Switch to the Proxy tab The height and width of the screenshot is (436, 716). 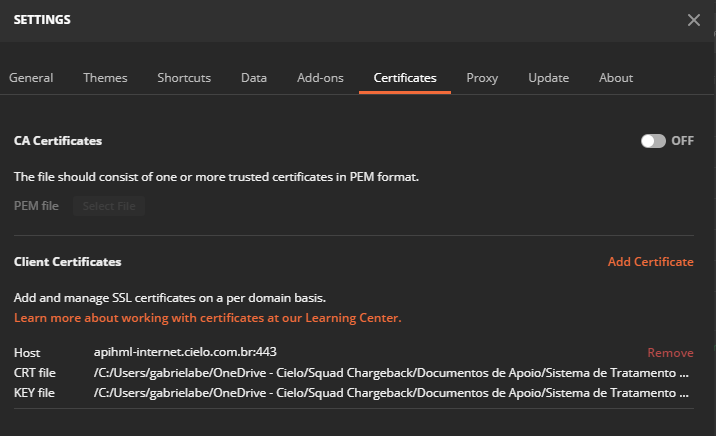[x=482, y=78]
